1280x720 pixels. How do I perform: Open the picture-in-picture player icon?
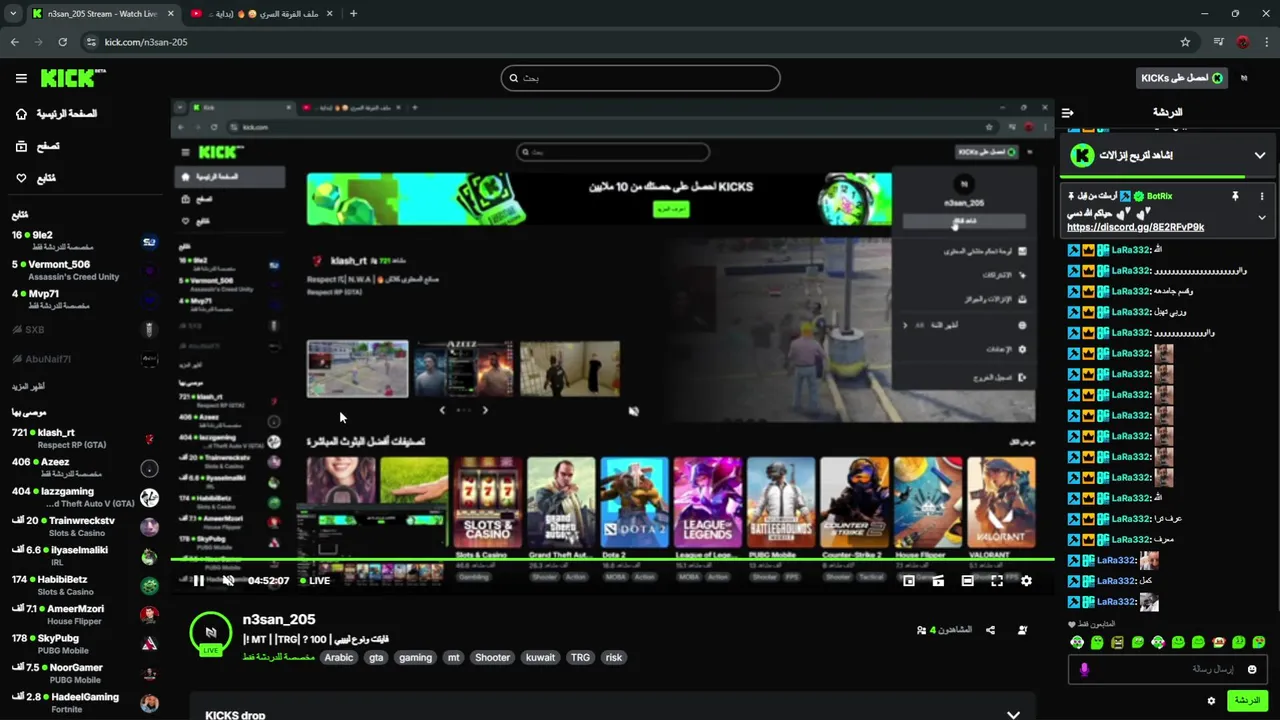click(909, 581)
